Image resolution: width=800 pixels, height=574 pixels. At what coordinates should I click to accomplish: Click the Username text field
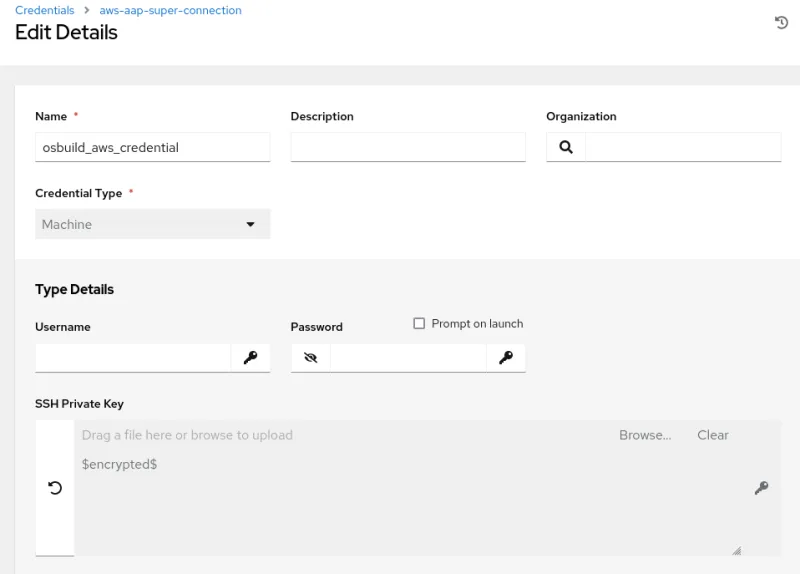pos(133,357)
